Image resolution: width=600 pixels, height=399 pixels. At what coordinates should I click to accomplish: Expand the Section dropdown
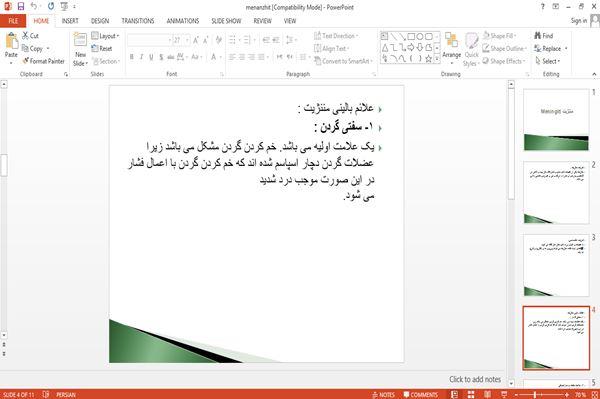(x=106, y=61)
